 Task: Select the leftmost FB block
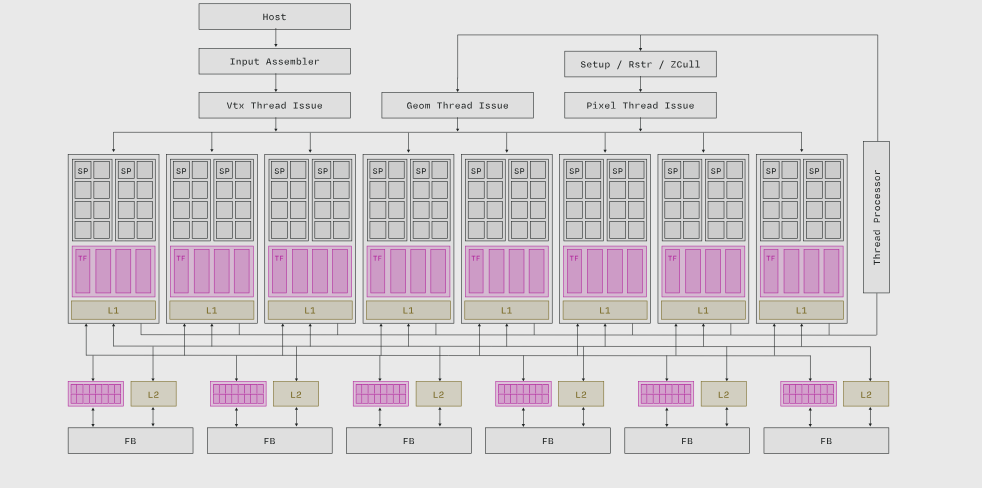point(130,440)
